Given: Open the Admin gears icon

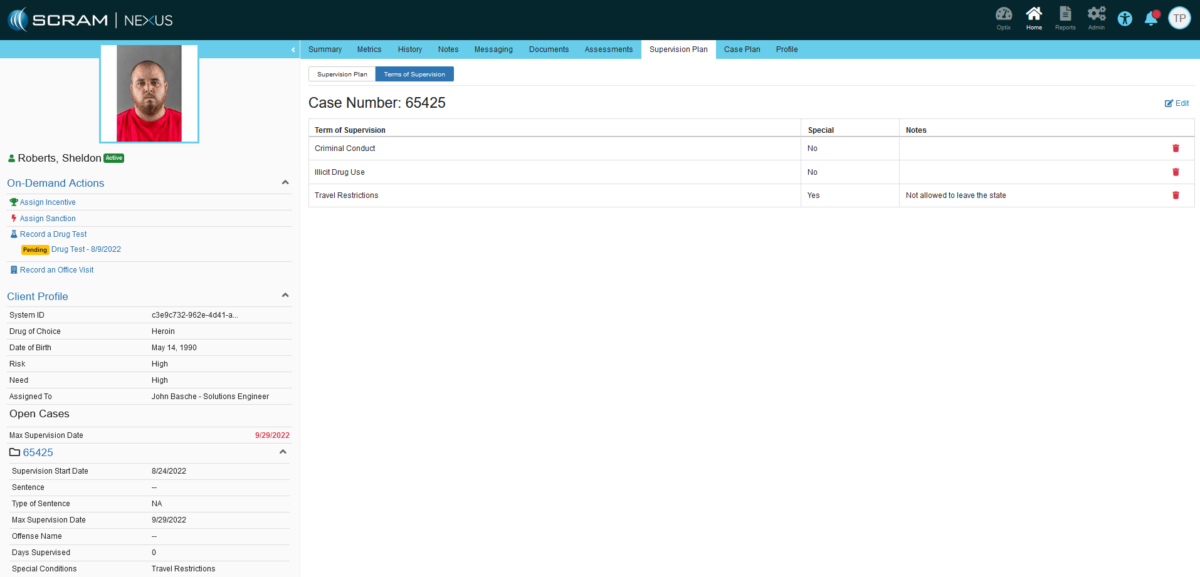Looking at the screenshot, I should 1096,17.
